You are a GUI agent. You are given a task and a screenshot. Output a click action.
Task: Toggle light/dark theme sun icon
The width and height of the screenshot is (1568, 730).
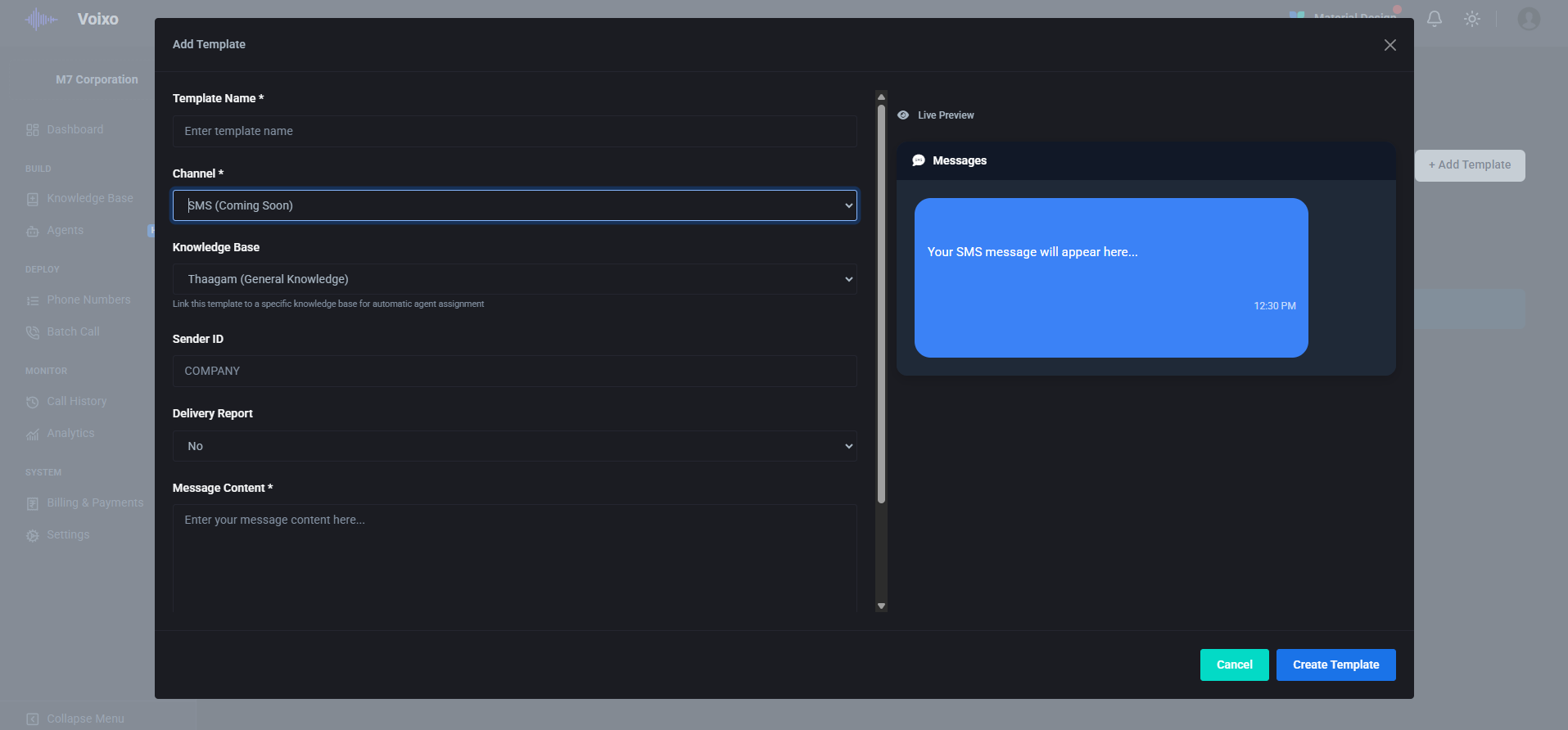[1472, 19]
